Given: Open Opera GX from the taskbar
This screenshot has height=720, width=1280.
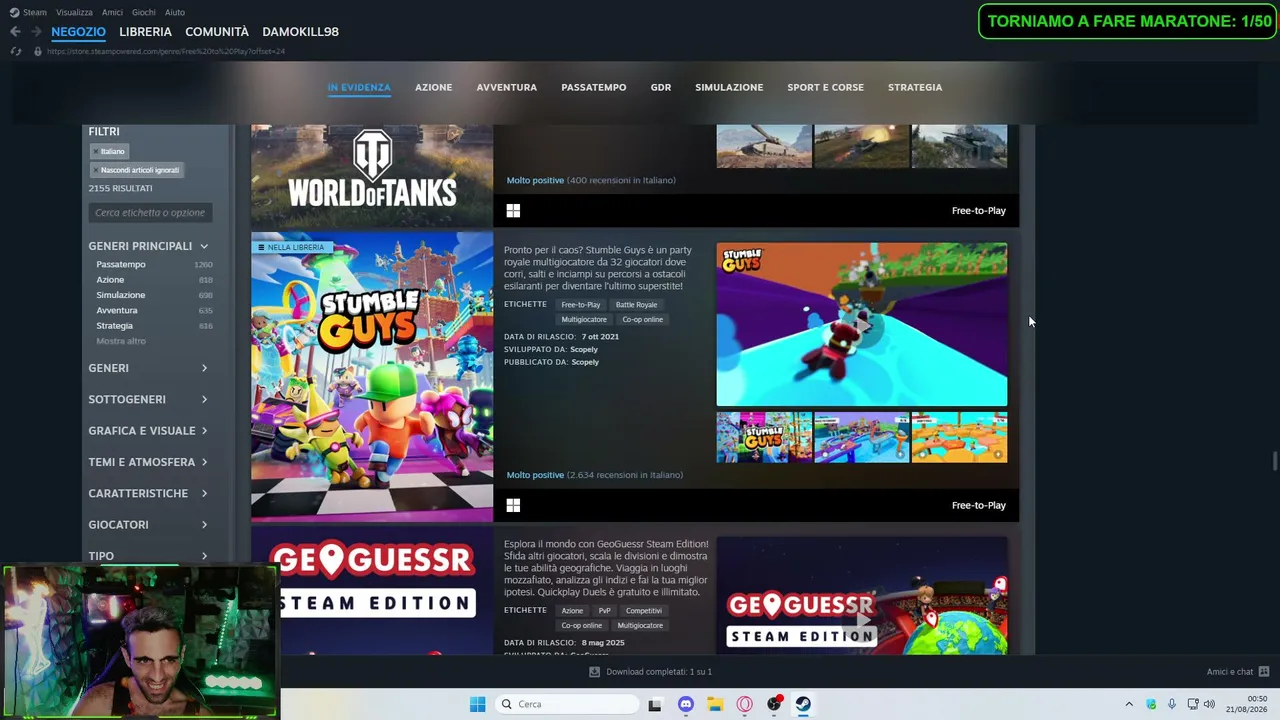Looking at the screenshot, I should pyautogui.click(x=744, y=704).
